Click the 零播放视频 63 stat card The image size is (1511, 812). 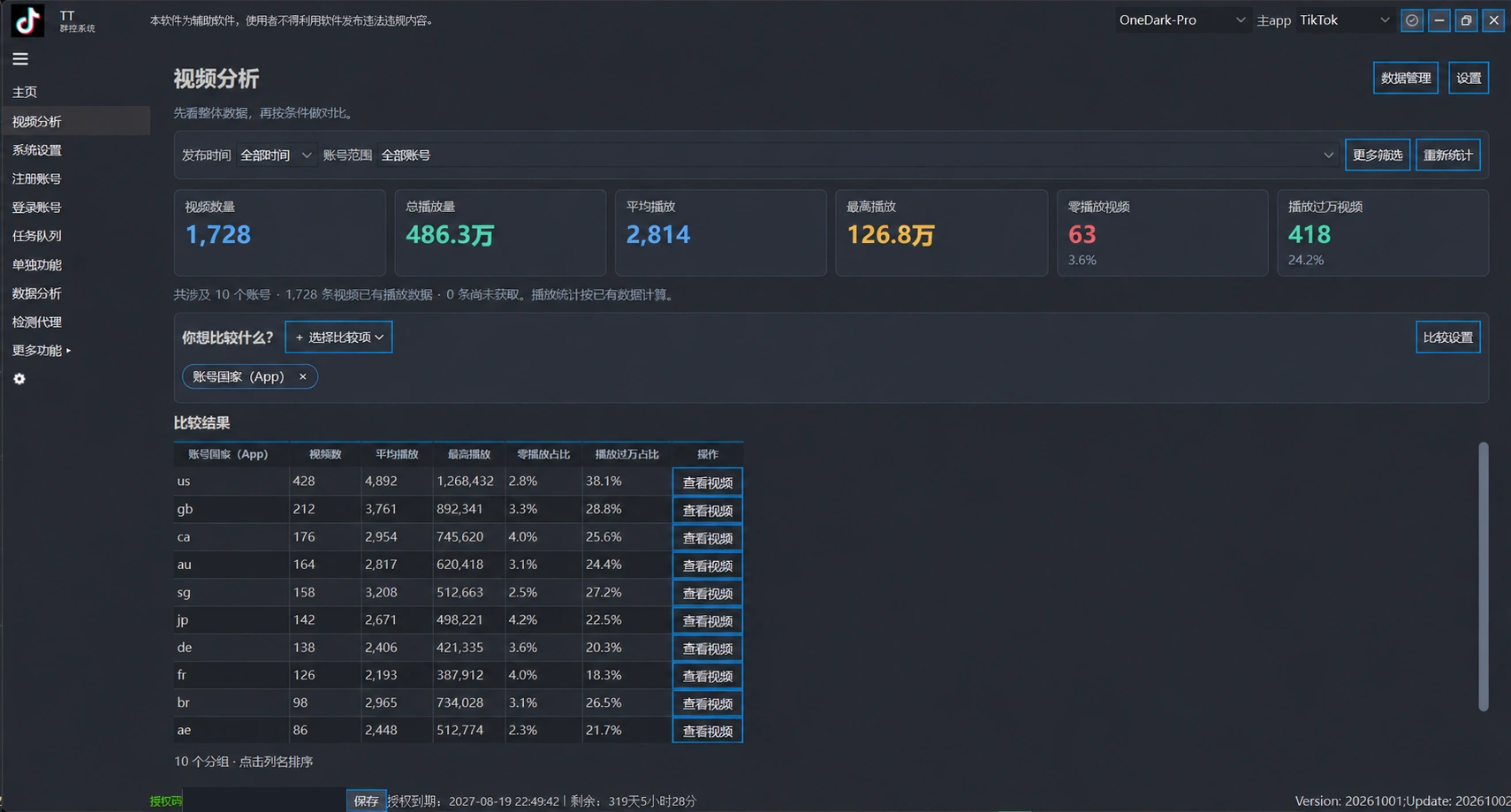click(1162, 233)
